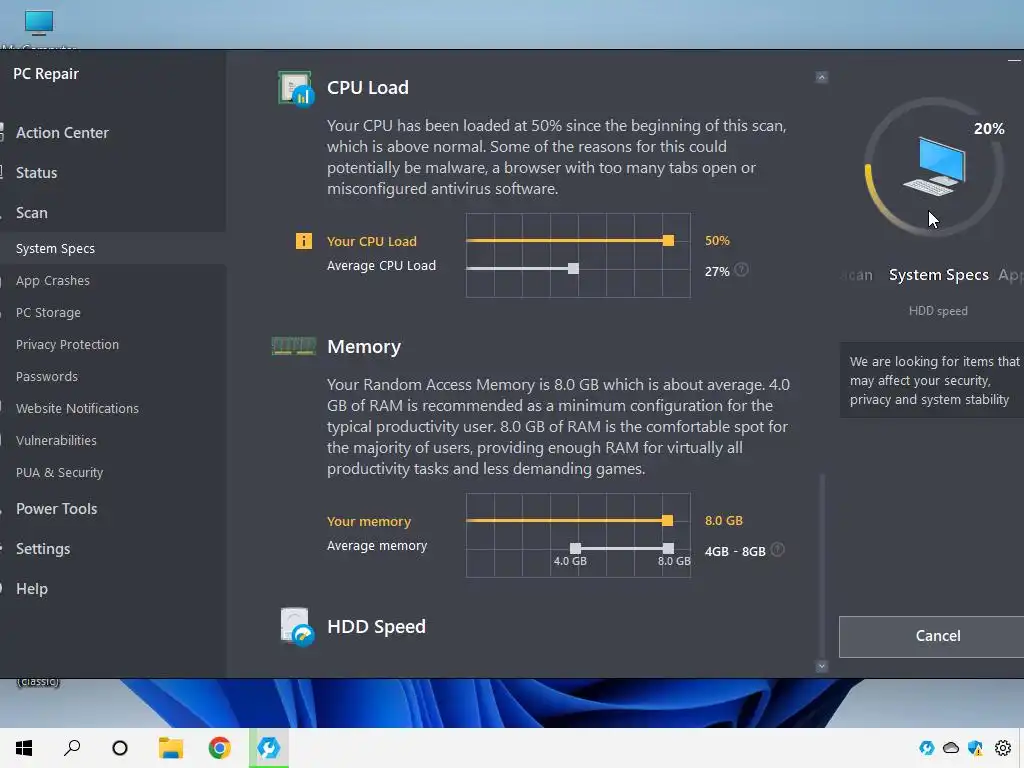Click the Memory RAM stick icon
The image size is (1024, 768).
(294, 346)
